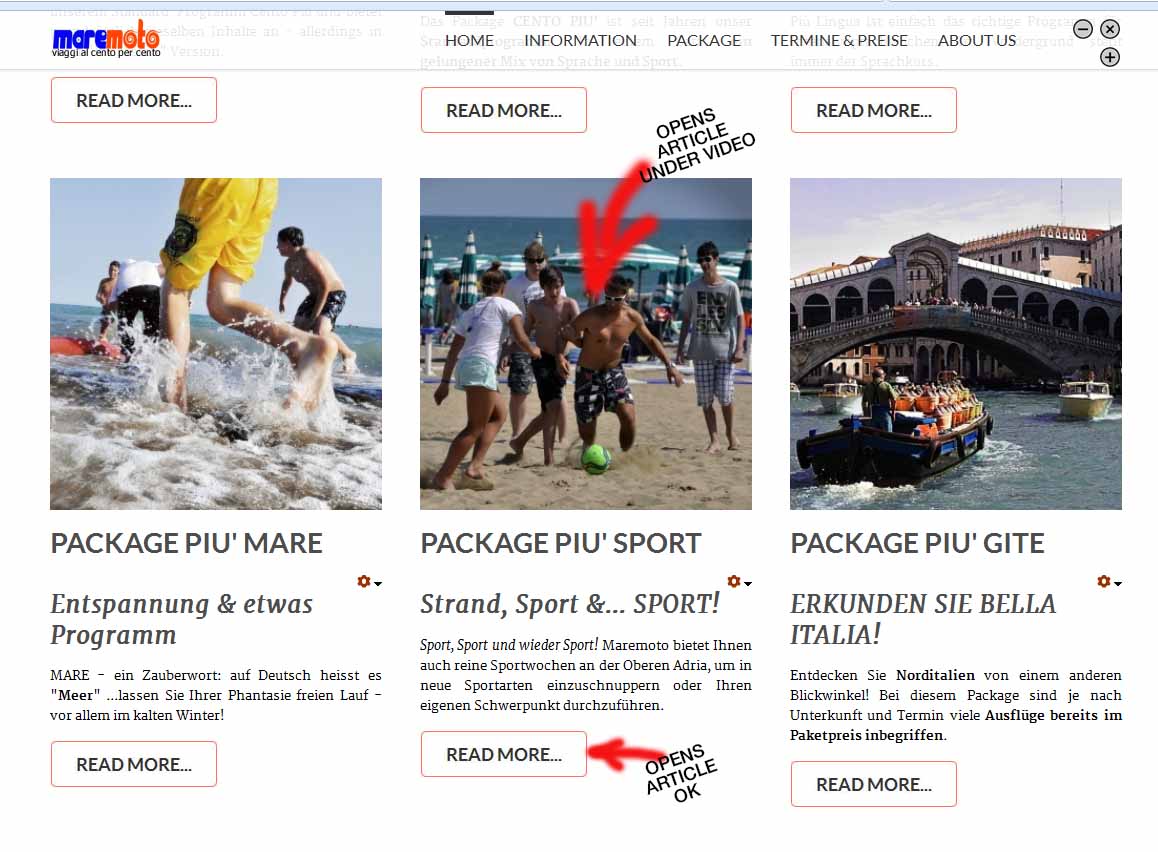This screenshot has height=852, width=1158.
Task: Open the ABOUT US menu item
Action: [x=976, y=41]
